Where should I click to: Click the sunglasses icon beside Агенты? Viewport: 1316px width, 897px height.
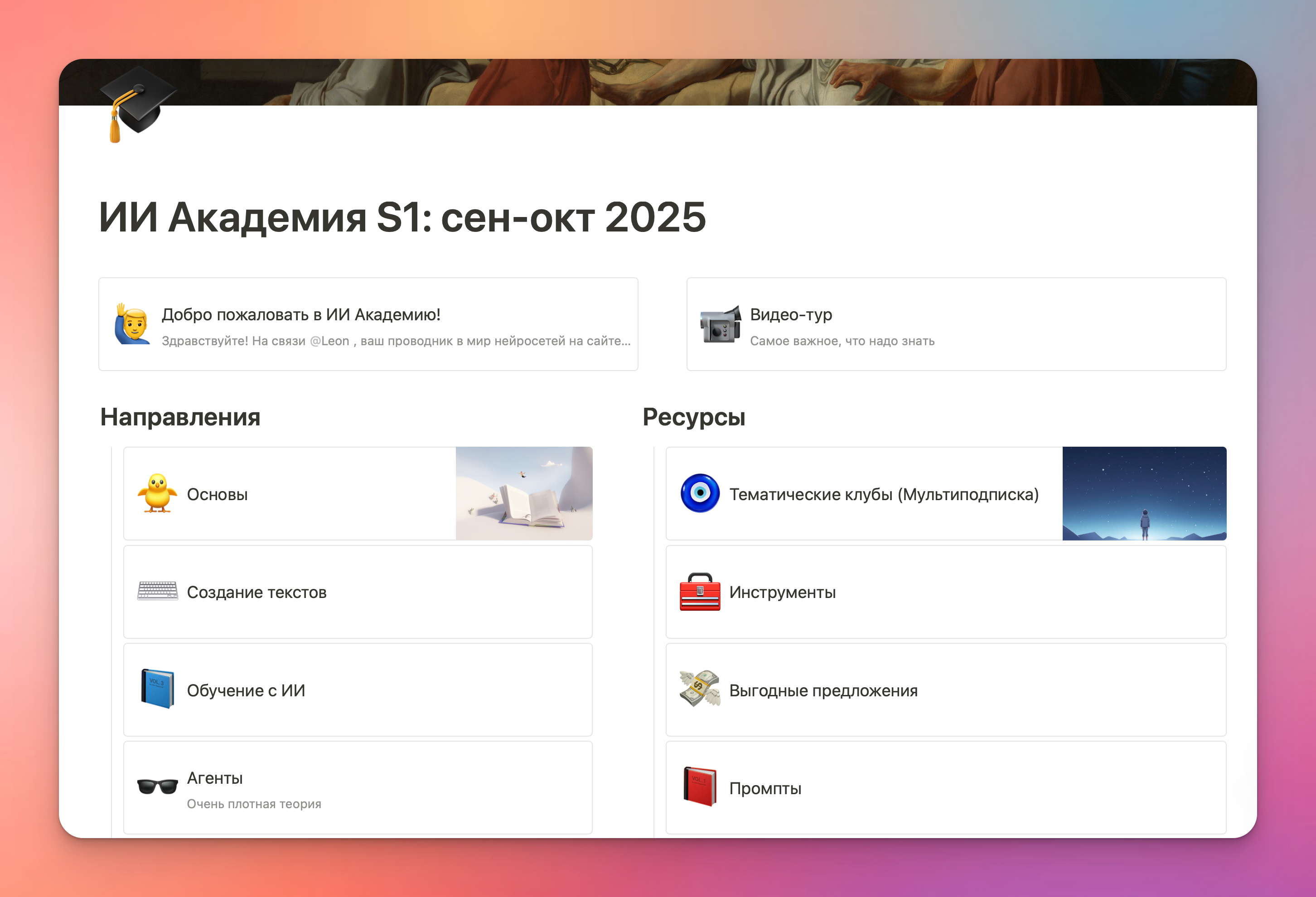point(157,786)
